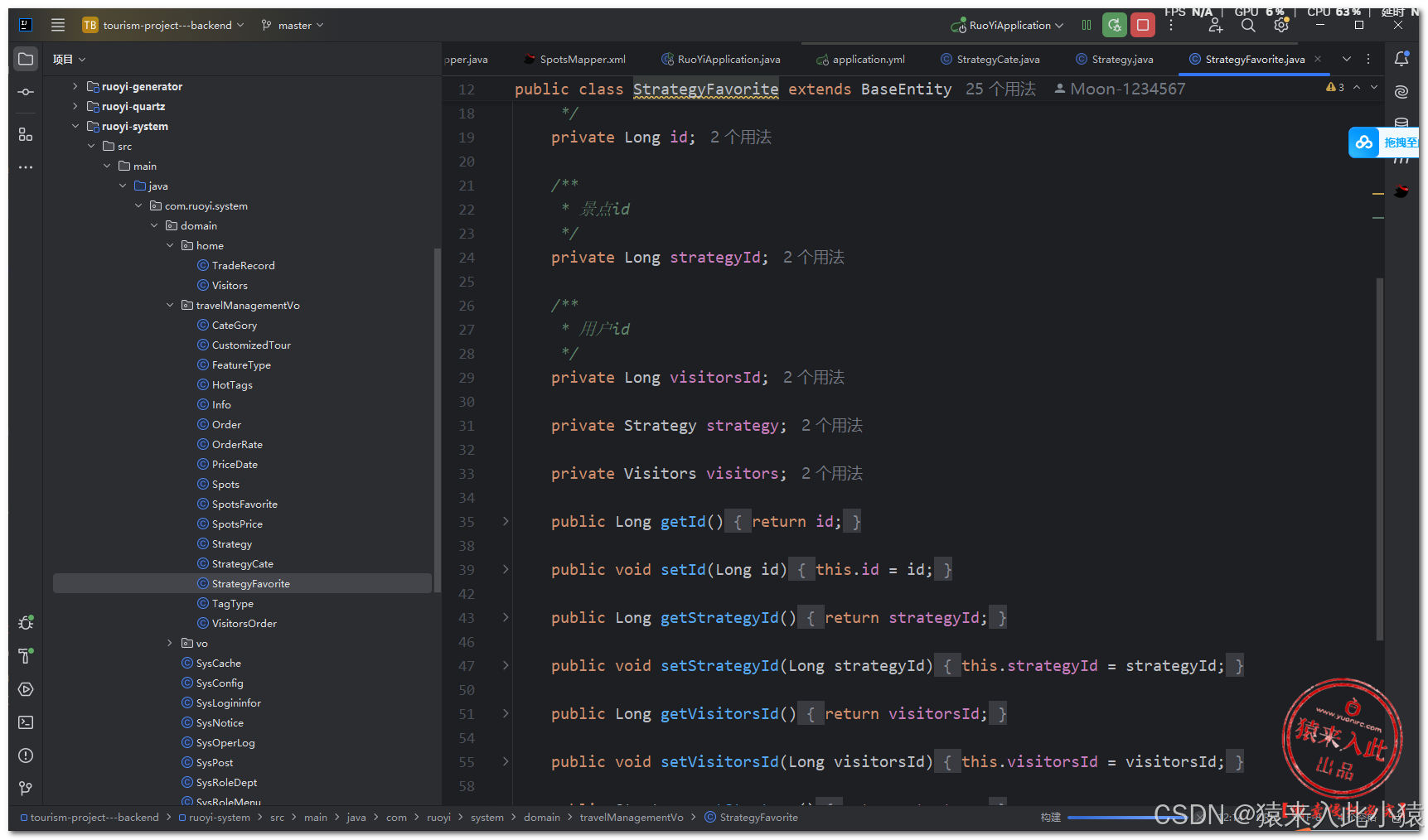Open the AI assistant spiral icon

point(1401,92)
